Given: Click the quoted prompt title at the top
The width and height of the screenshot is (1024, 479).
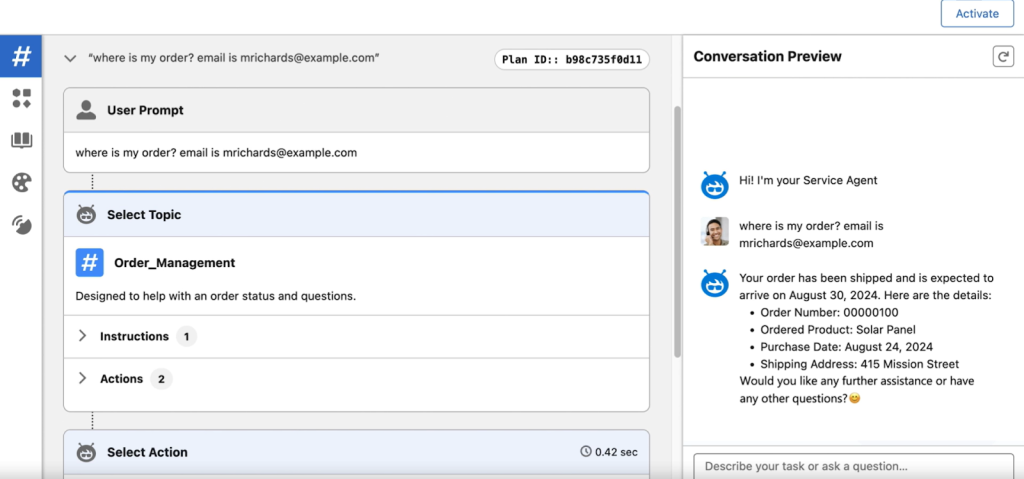Looking at the screenshot, I should click(x=234, y=58).
